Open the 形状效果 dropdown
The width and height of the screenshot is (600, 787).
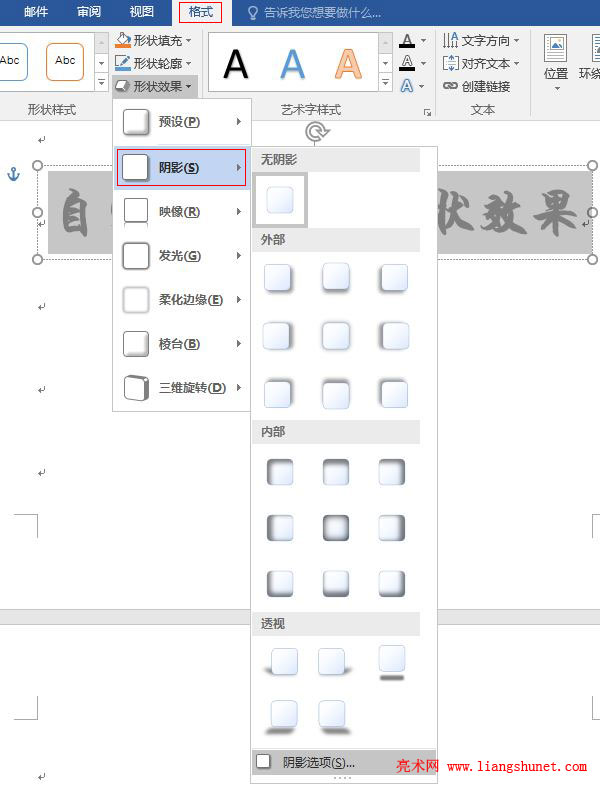click(153, 86)
